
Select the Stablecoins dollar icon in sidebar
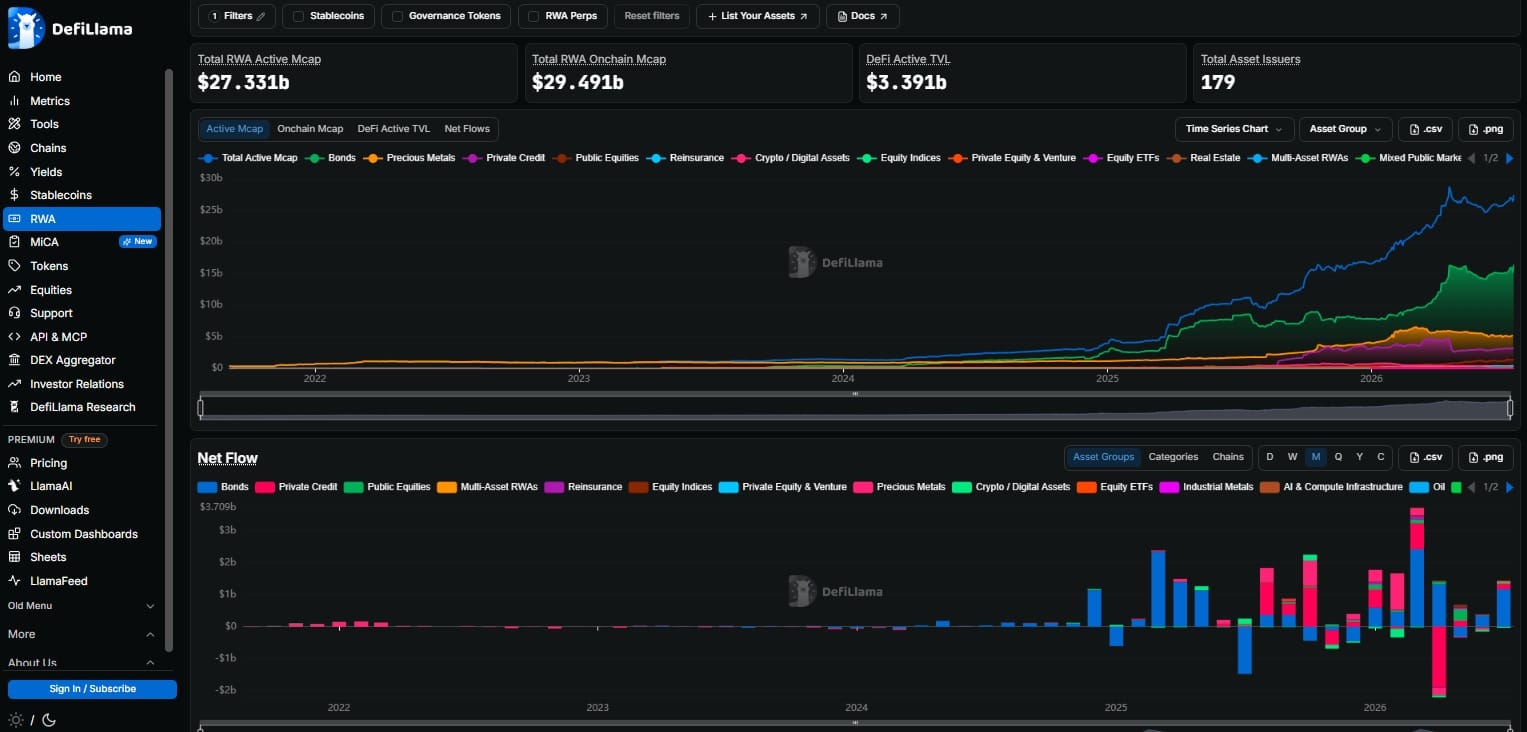pos(14,195)
